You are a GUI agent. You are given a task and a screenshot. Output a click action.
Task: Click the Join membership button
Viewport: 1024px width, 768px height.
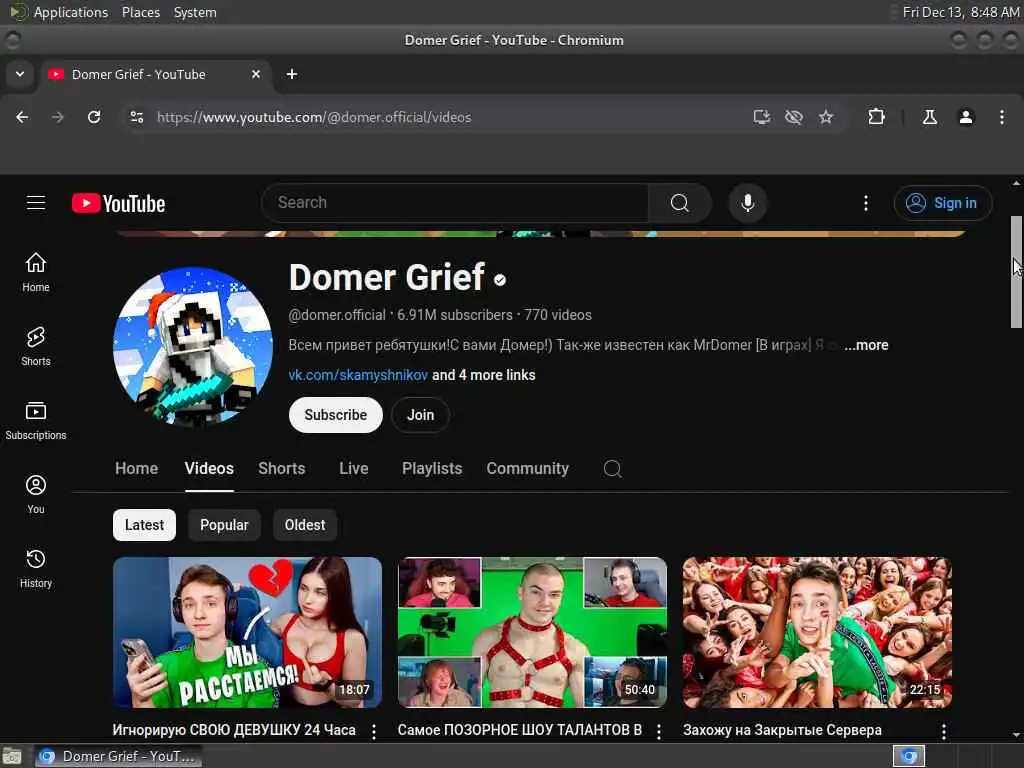(x=421, y=415)
